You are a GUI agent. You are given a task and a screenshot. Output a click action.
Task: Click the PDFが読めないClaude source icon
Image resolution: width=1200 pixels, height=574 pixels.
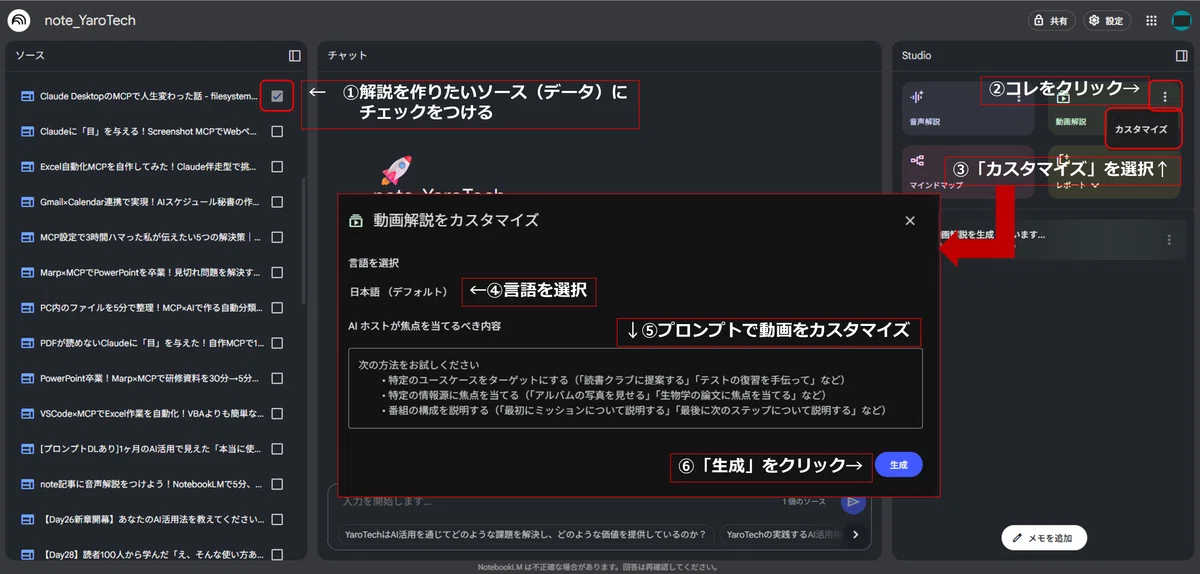click(27, 343)
